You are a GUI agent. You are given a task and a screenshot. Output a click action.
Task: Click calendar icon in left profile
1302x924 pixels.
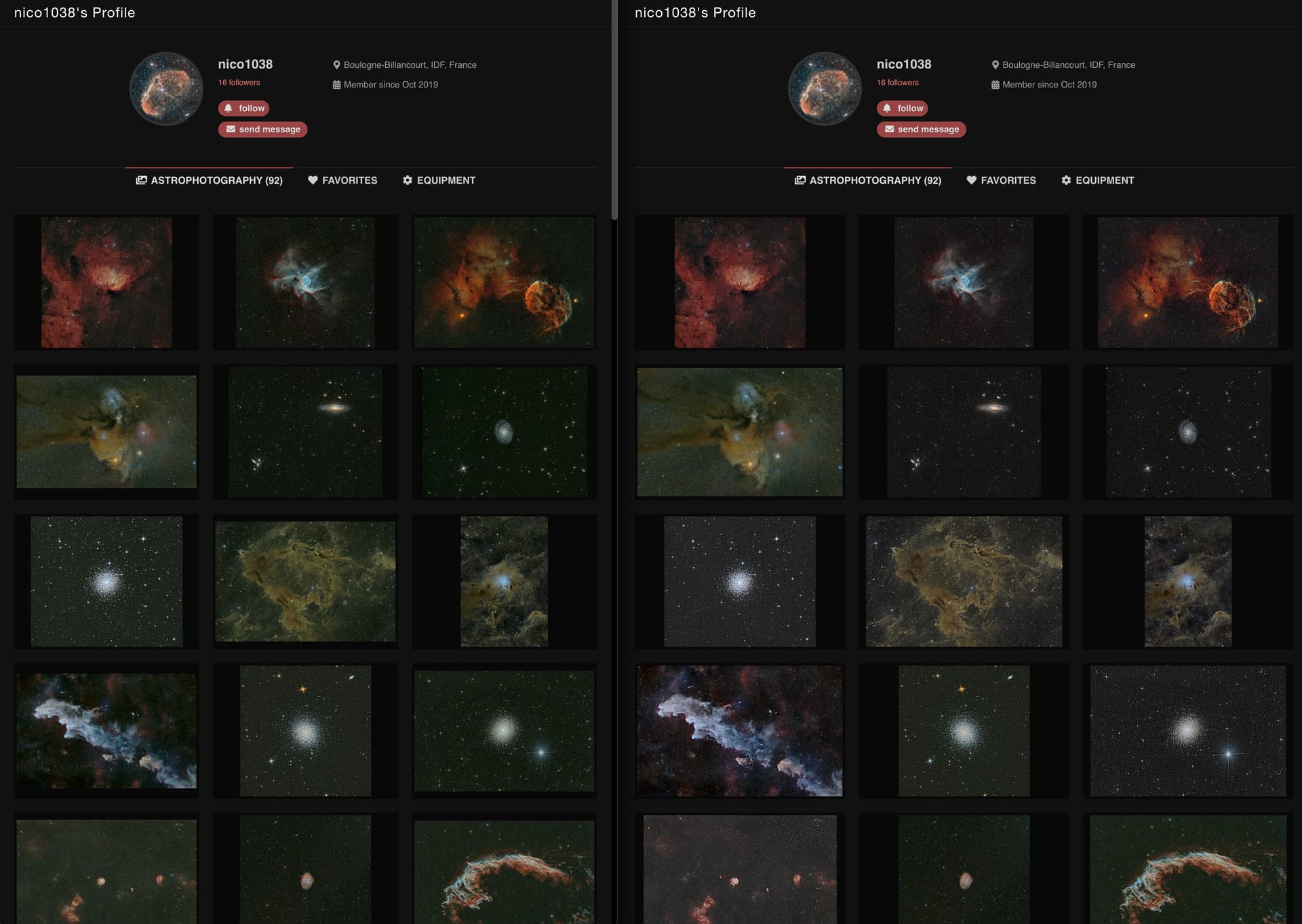(x=336, y=85)
